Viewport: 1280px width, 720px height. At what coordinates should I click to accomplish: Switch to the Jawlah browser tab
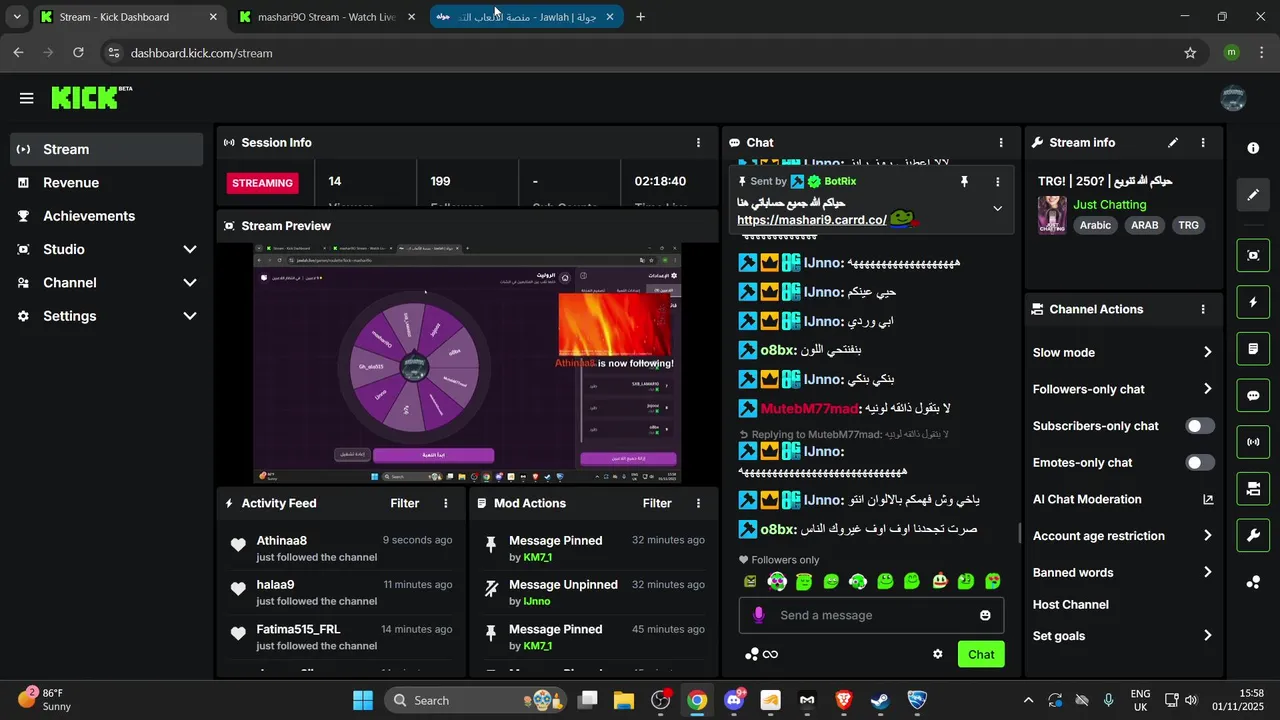tap(526, 17)
